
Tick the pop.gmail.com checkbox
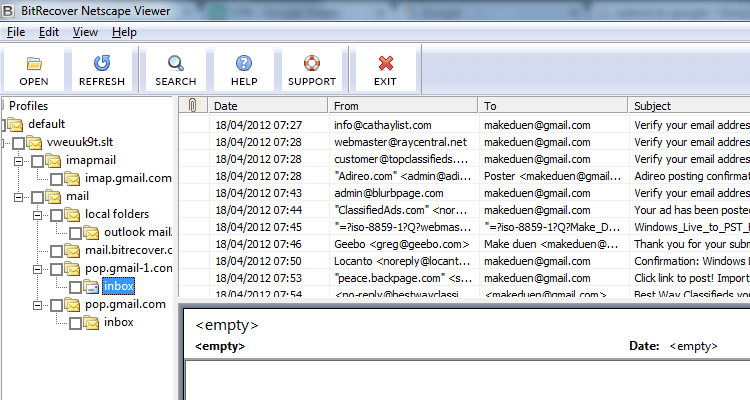[56, 305]
